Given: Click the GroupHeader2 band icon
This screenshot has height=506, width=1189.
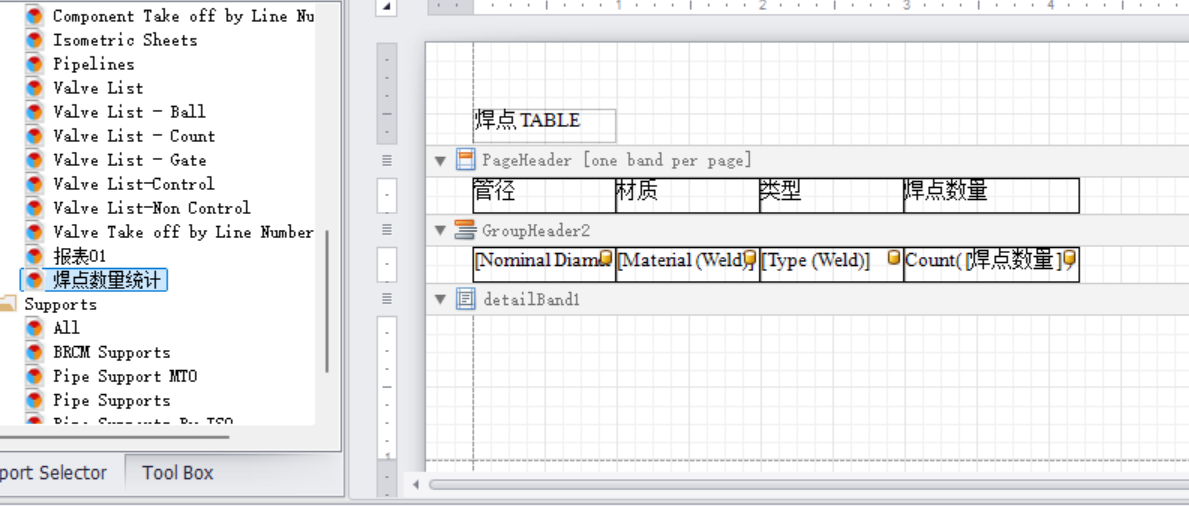Looking at the screenshot, I should [466, 230].
